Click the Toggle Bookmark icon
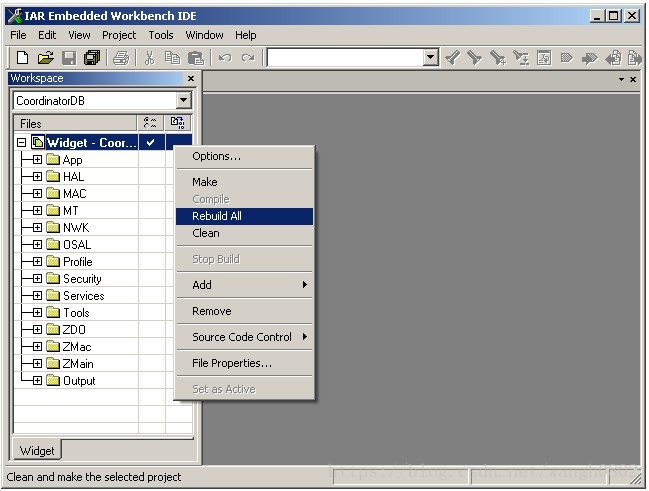This screenshot has width=649, height=491. (x=567, y=58)
